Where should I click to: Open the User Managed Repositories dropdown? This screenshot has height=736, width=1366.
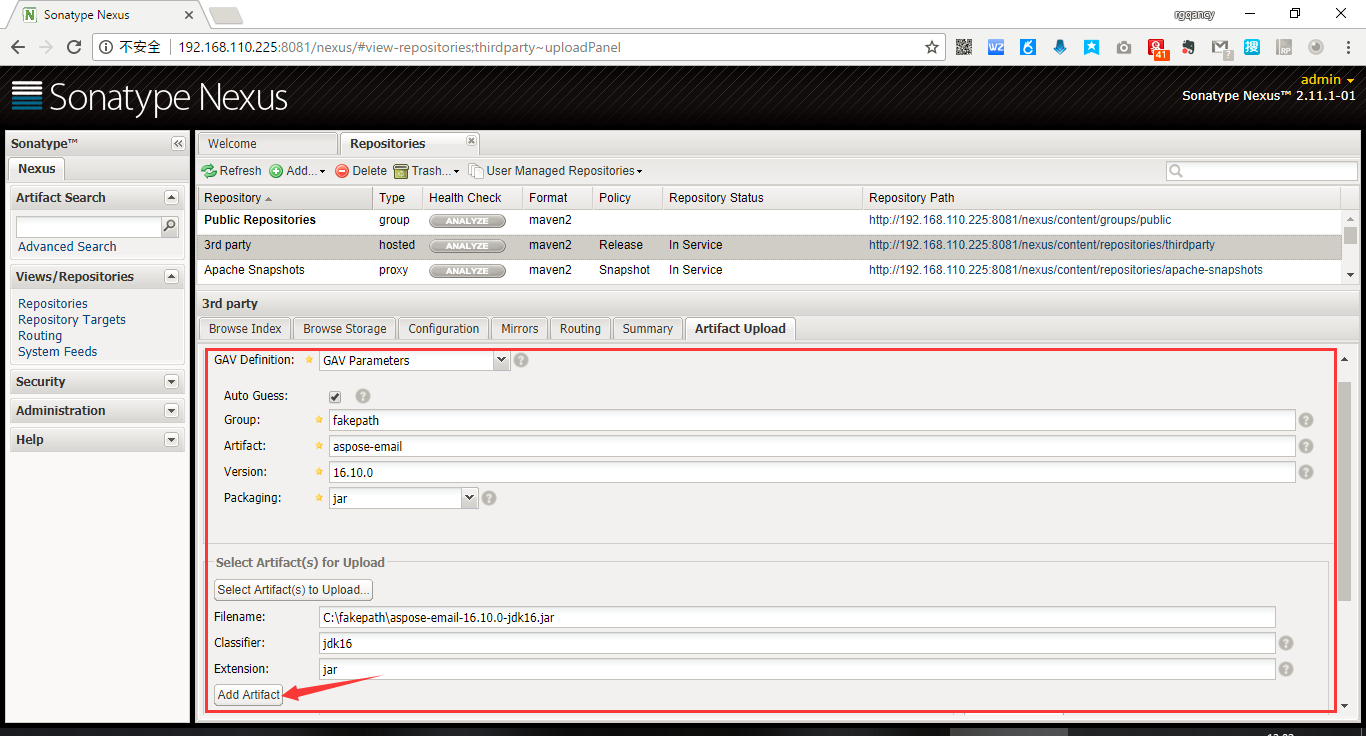point(556,171)
